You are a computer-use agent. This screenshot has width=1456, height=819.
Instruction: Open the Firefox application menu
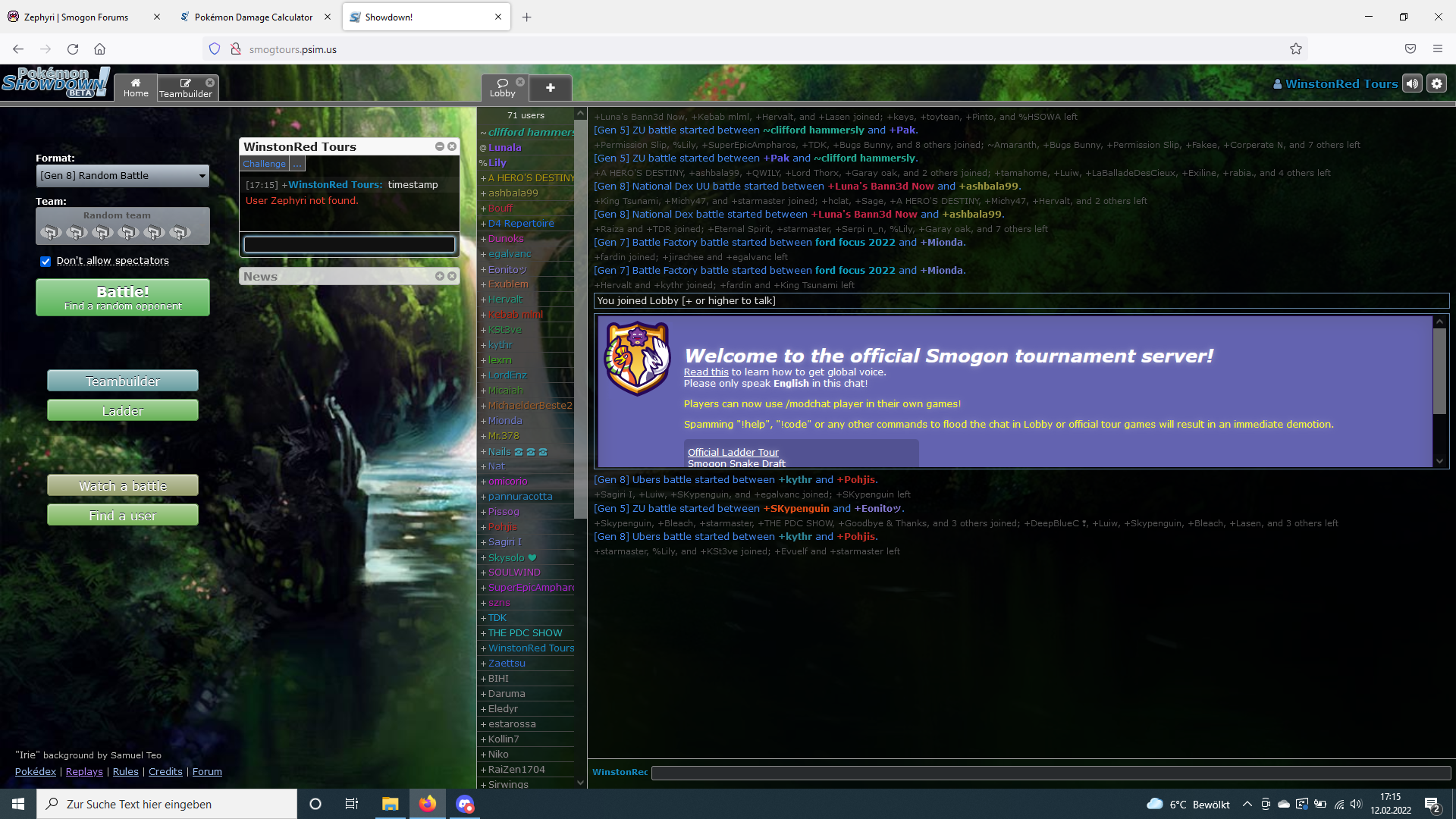click(x=1438, y=49)
